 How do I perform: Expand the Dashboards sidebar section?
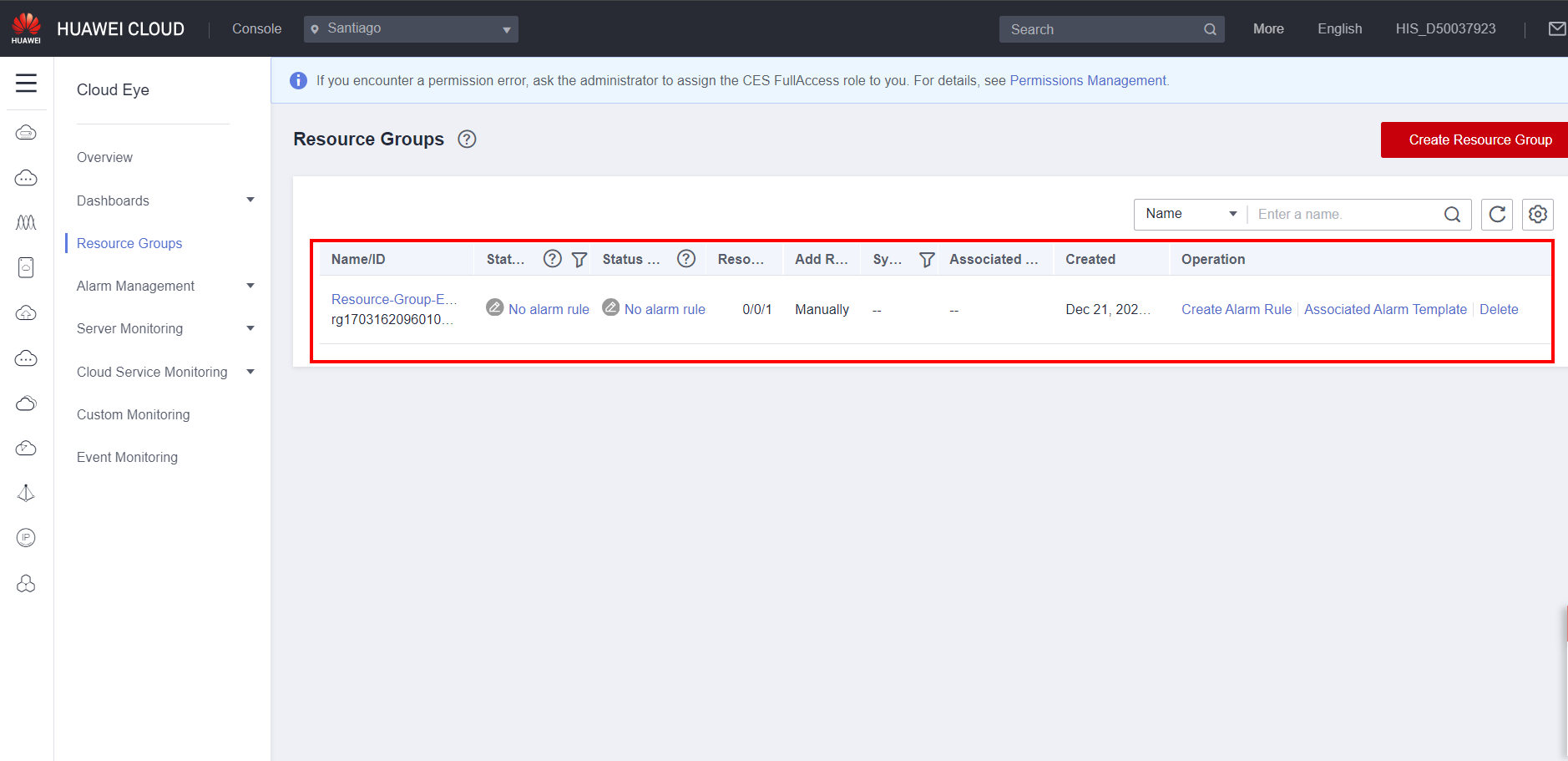pos(165,200)
